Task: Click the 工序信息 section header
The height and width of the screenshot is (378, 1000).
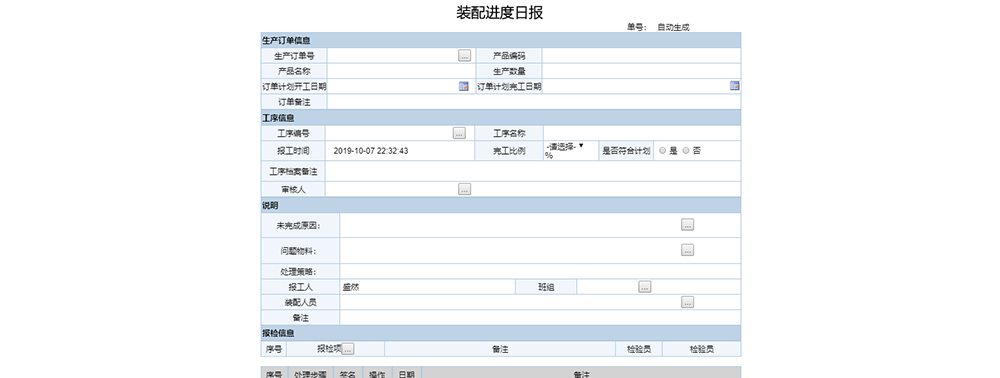Action: coord(501,118)
